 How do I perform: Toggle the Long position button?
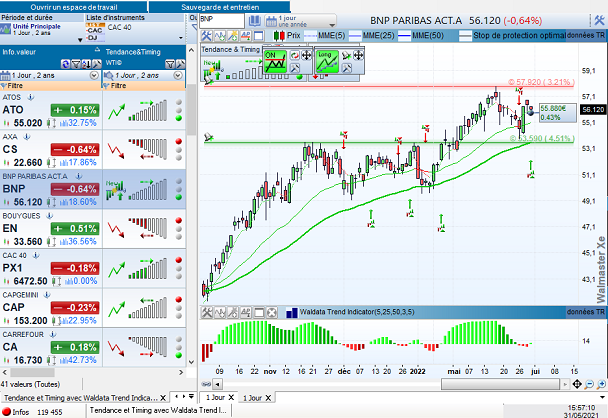pos(327,62)
